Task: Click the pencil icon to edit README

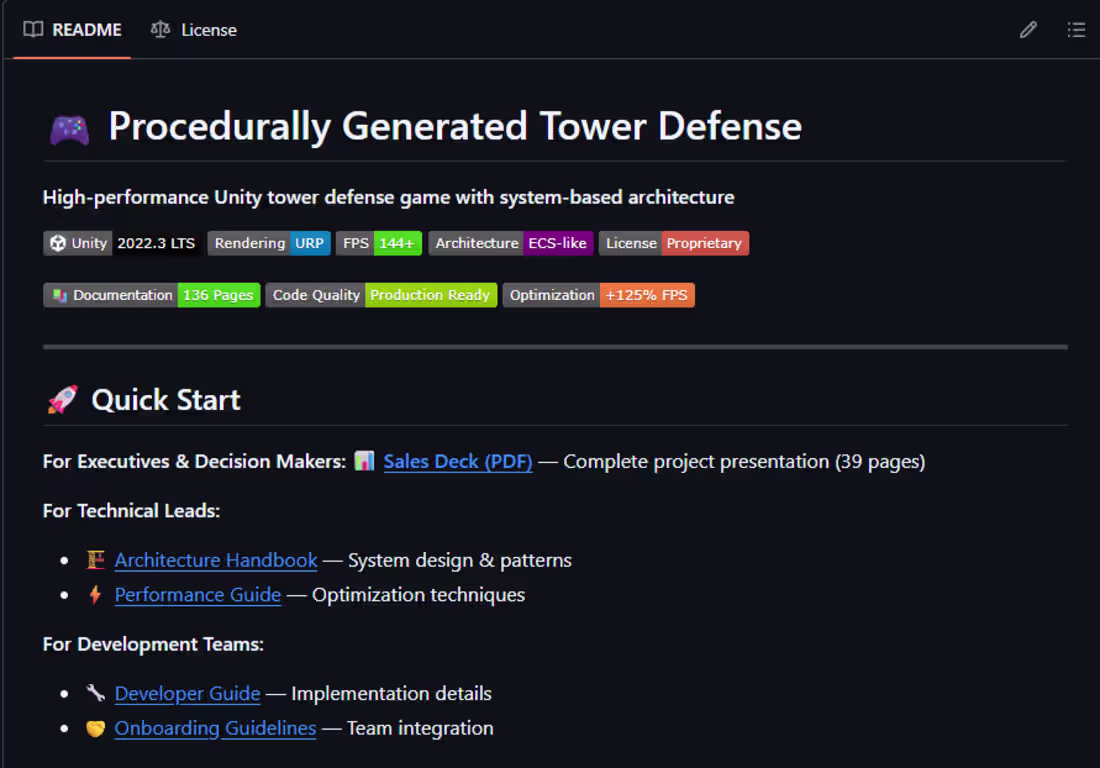Action: 1028,30
